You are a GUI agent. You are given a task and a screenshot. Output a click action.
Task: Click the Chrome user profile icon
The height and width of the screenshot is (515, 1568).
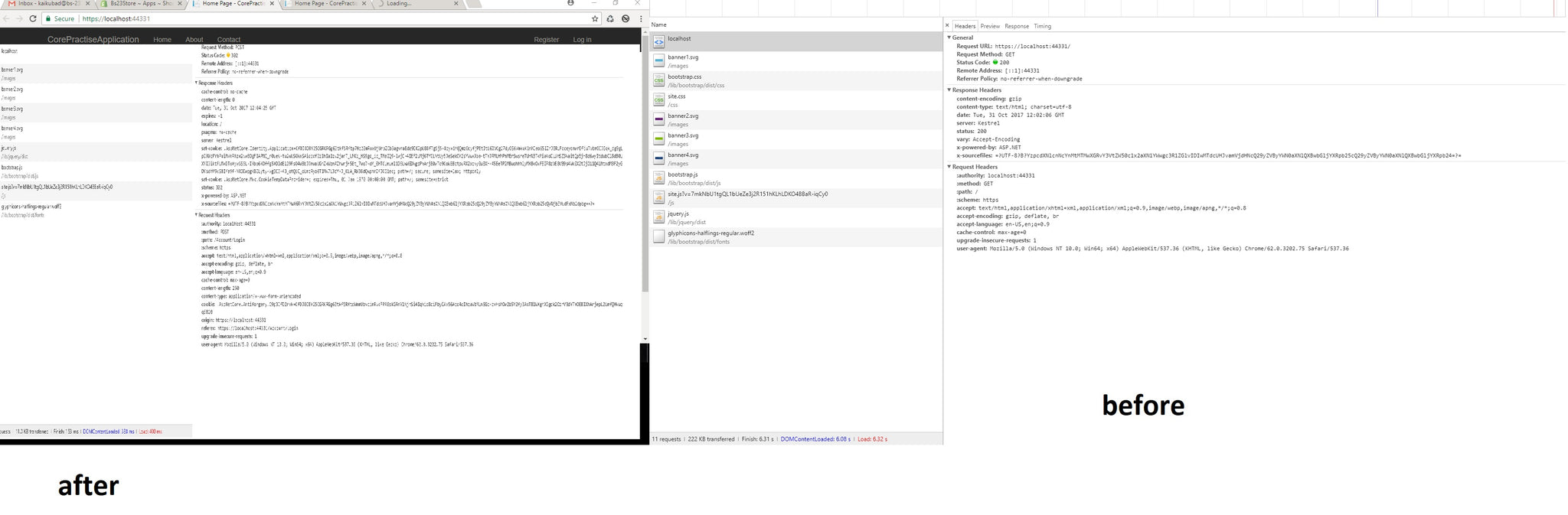click(x=570, y=3)
